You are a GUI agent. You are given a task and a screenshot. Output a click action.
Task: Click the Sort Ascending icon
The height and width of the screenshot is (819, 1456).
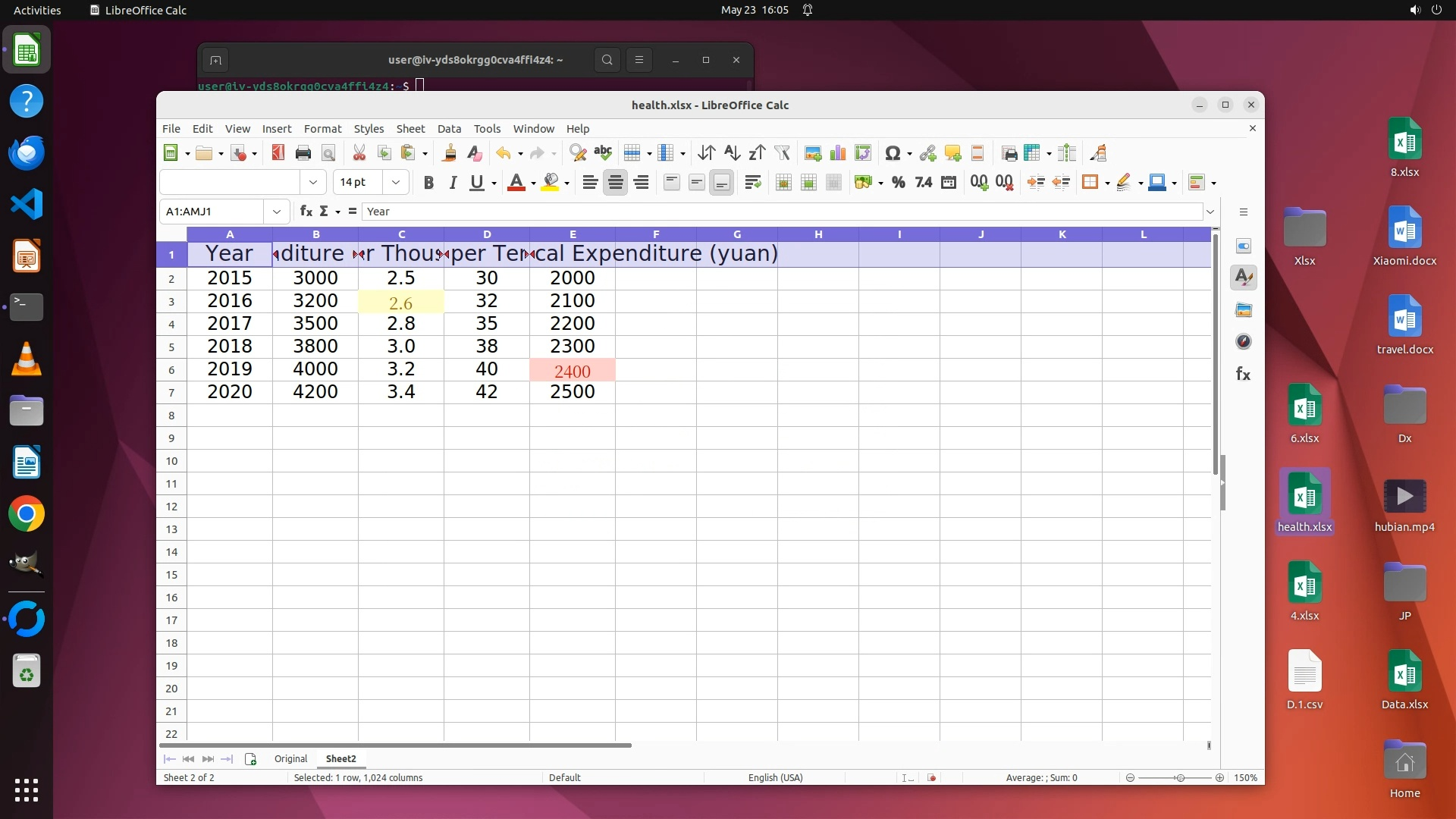pyautogui.click(x=732, y=153)
